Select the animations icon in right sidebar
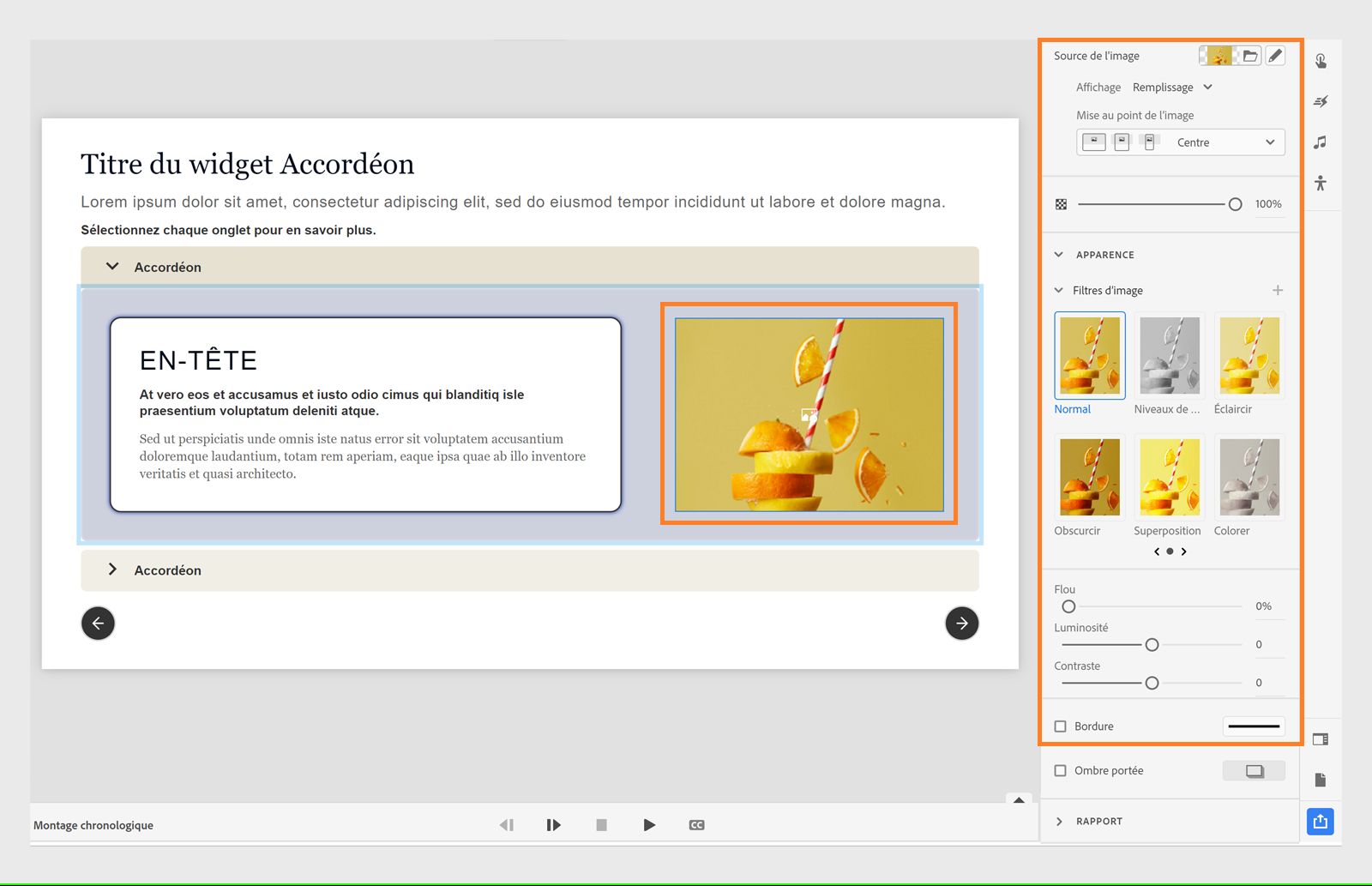 pyautogui.click(x=1320, y=100)
